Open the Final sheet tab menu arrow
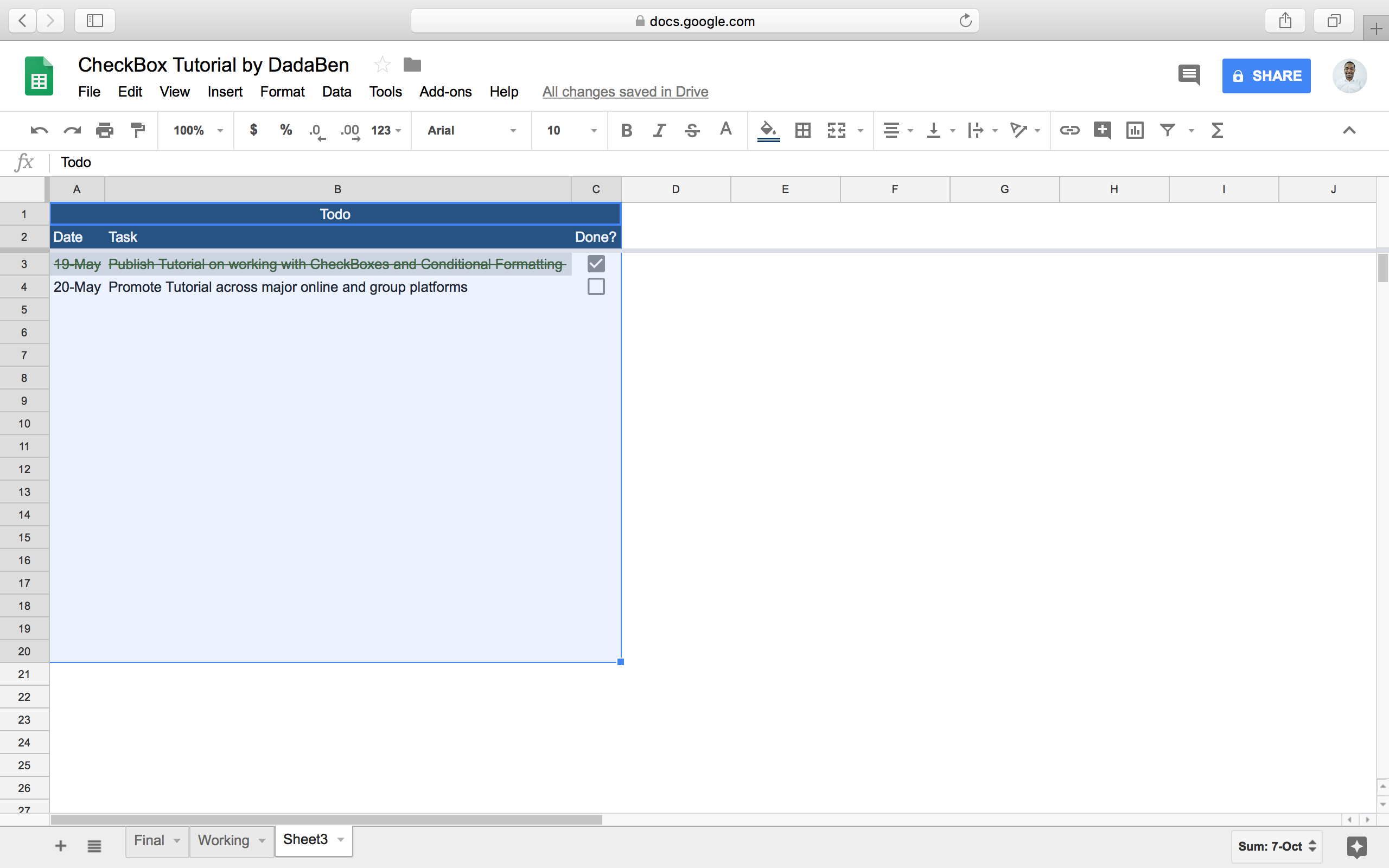The height and width of the screenshot is (868, 1389). 177,840
